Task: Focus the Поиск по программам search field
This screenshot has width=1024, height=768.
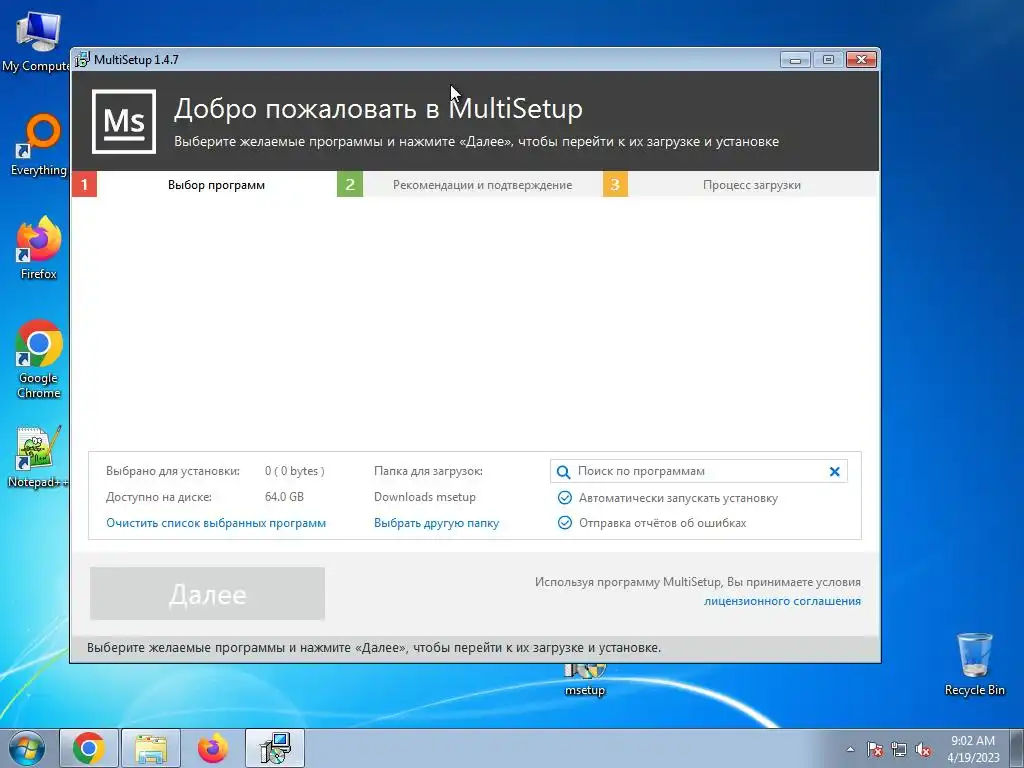Action: click(x=699, y=472)
